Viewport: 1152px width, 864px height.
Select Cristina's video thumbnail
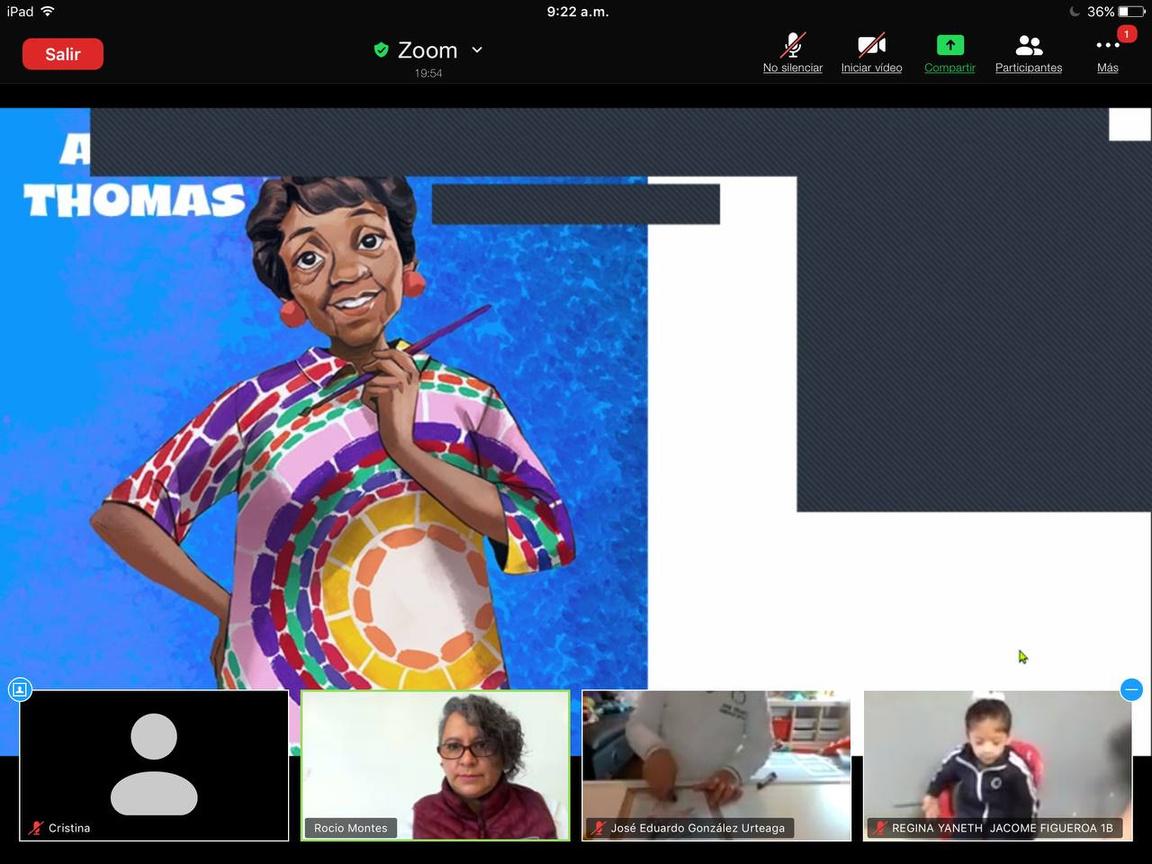coord(154,766)
